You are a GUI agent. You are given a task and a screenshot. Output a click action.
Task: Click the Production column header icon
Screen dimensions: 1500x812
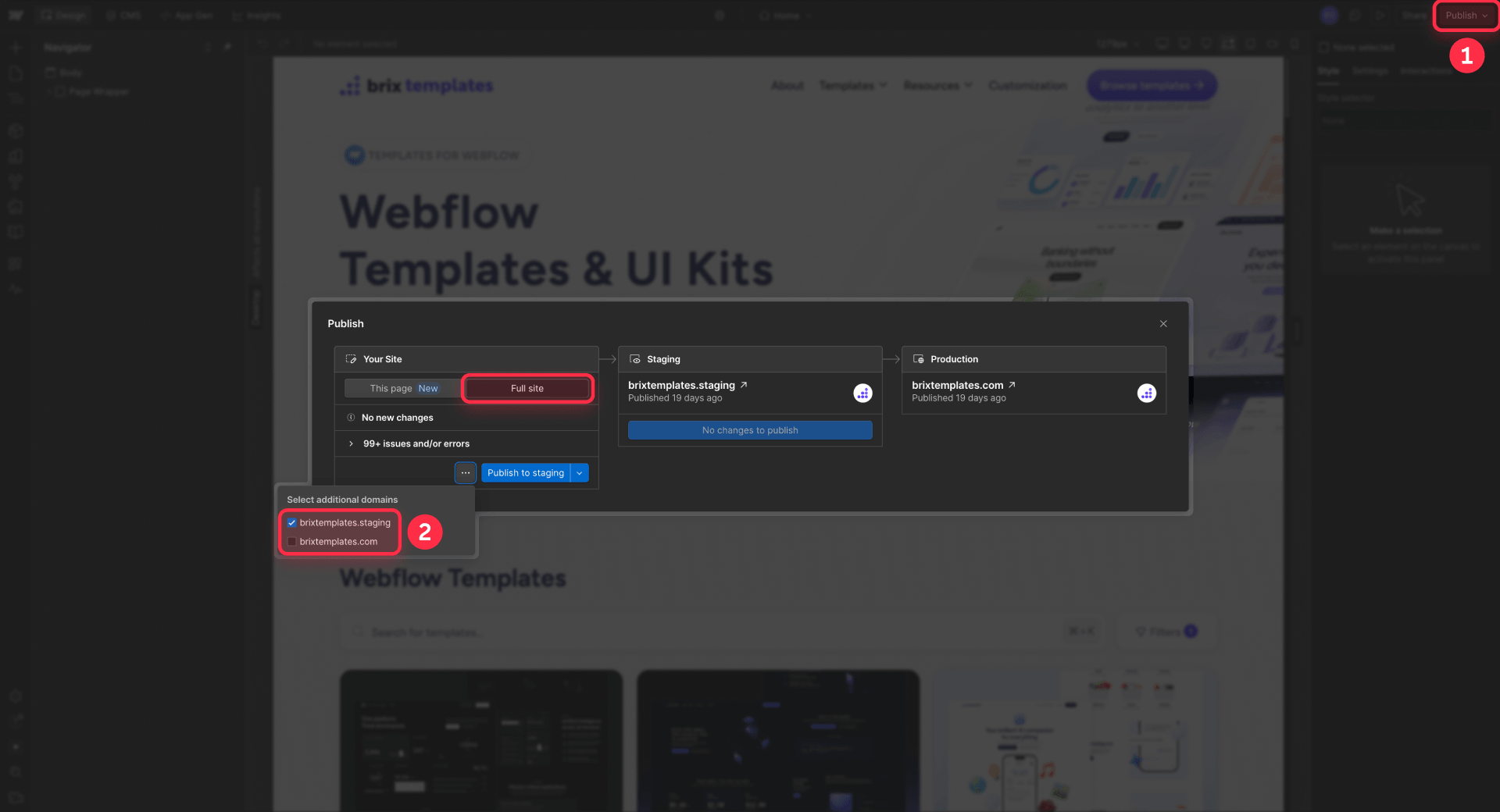tap(919, 359)
